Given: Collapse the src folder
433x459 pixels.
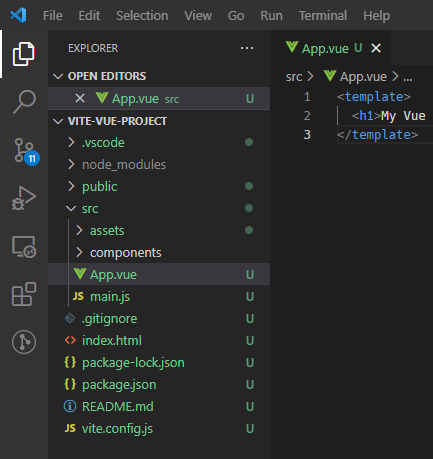Looking at the screenshot, I should coord(71,209).
